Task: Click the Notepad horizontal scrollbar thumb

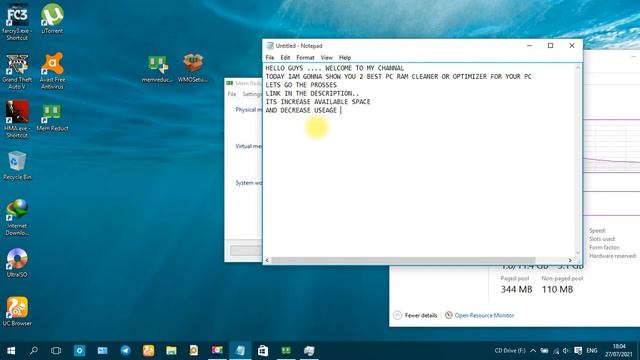Action: (403, 260)
